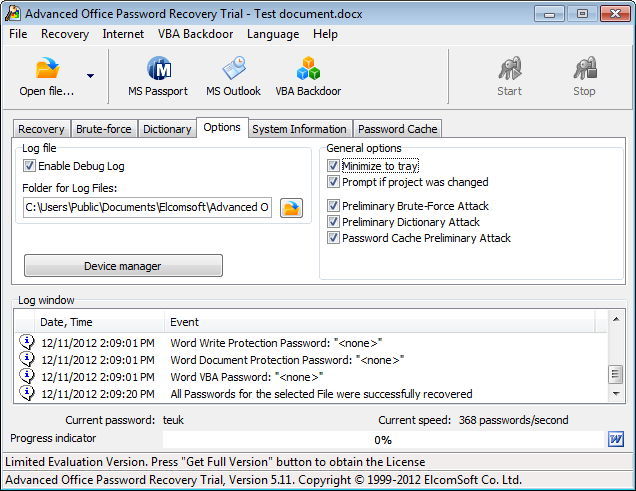This screenshot has width=636, height=491.
Task: Open the Password Cache tab
Action: pos(398,129)
